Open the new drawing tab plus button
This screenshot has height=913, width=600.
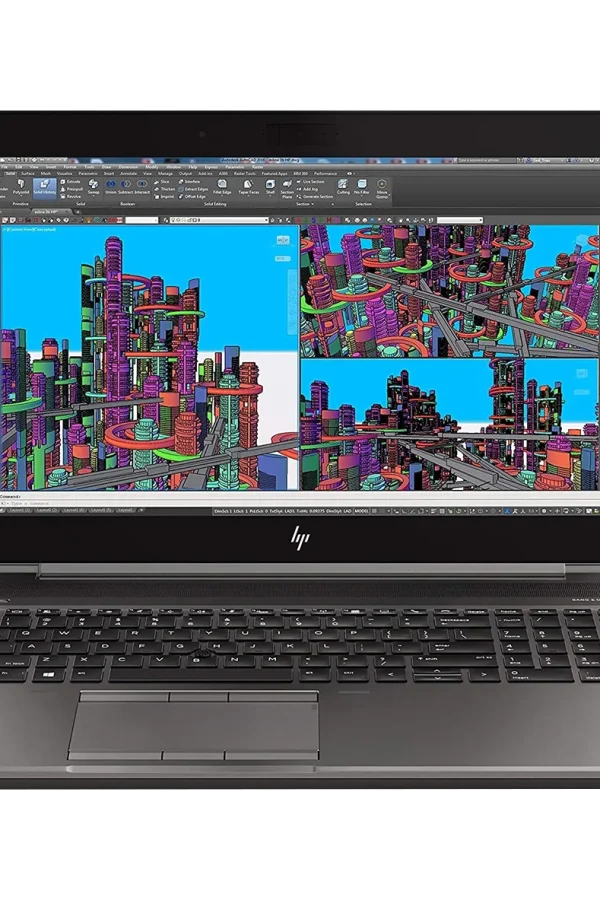[x=78, y=211]
